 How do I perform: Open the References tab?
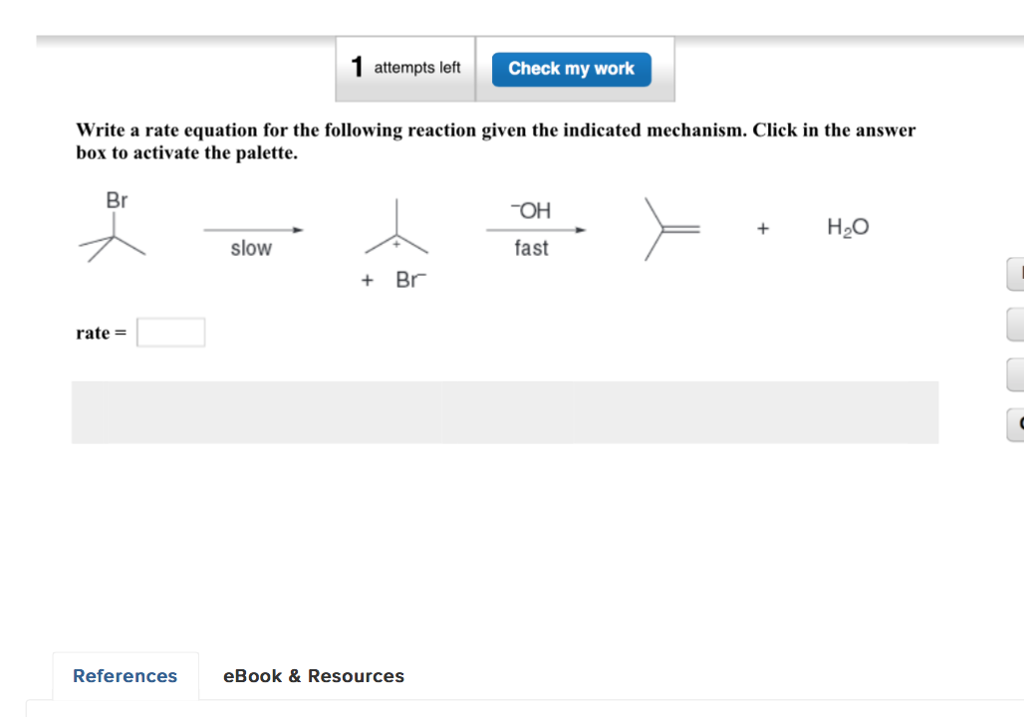[125, 676]
